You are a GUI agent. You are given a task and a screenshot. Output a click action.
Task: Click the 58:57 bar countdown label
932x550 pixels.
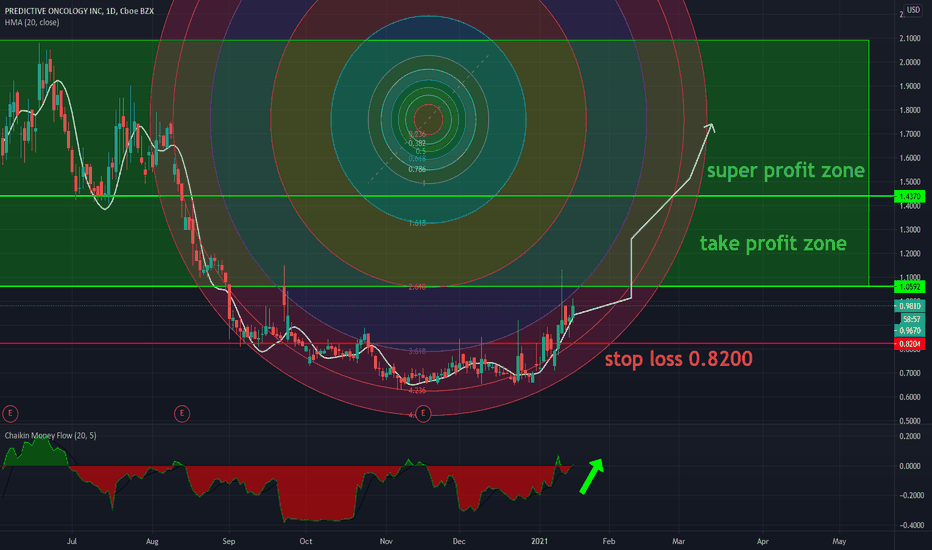(911, 319)
